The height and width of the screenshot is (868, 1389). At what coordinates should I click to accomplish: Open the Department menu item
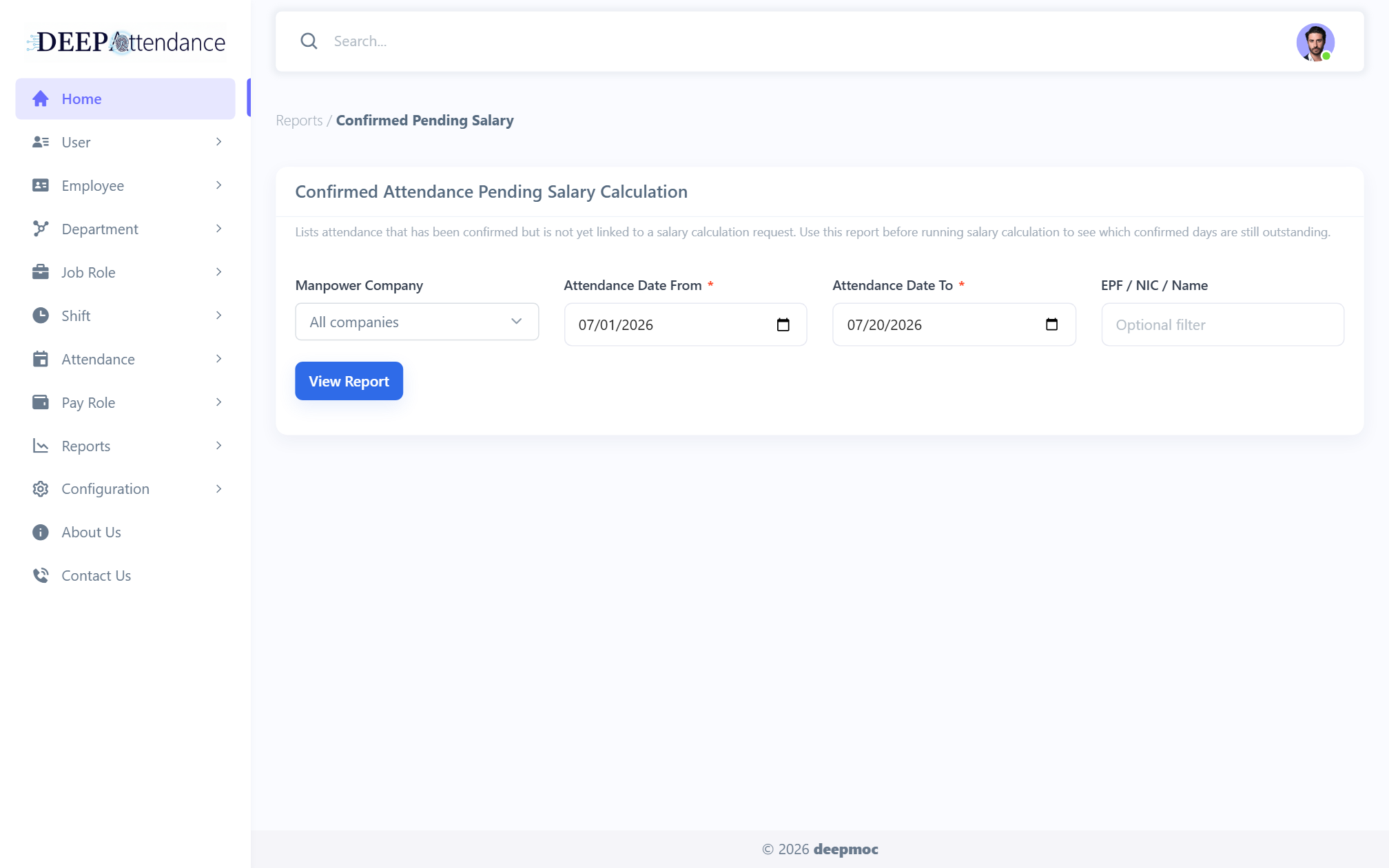pos(125,229)
